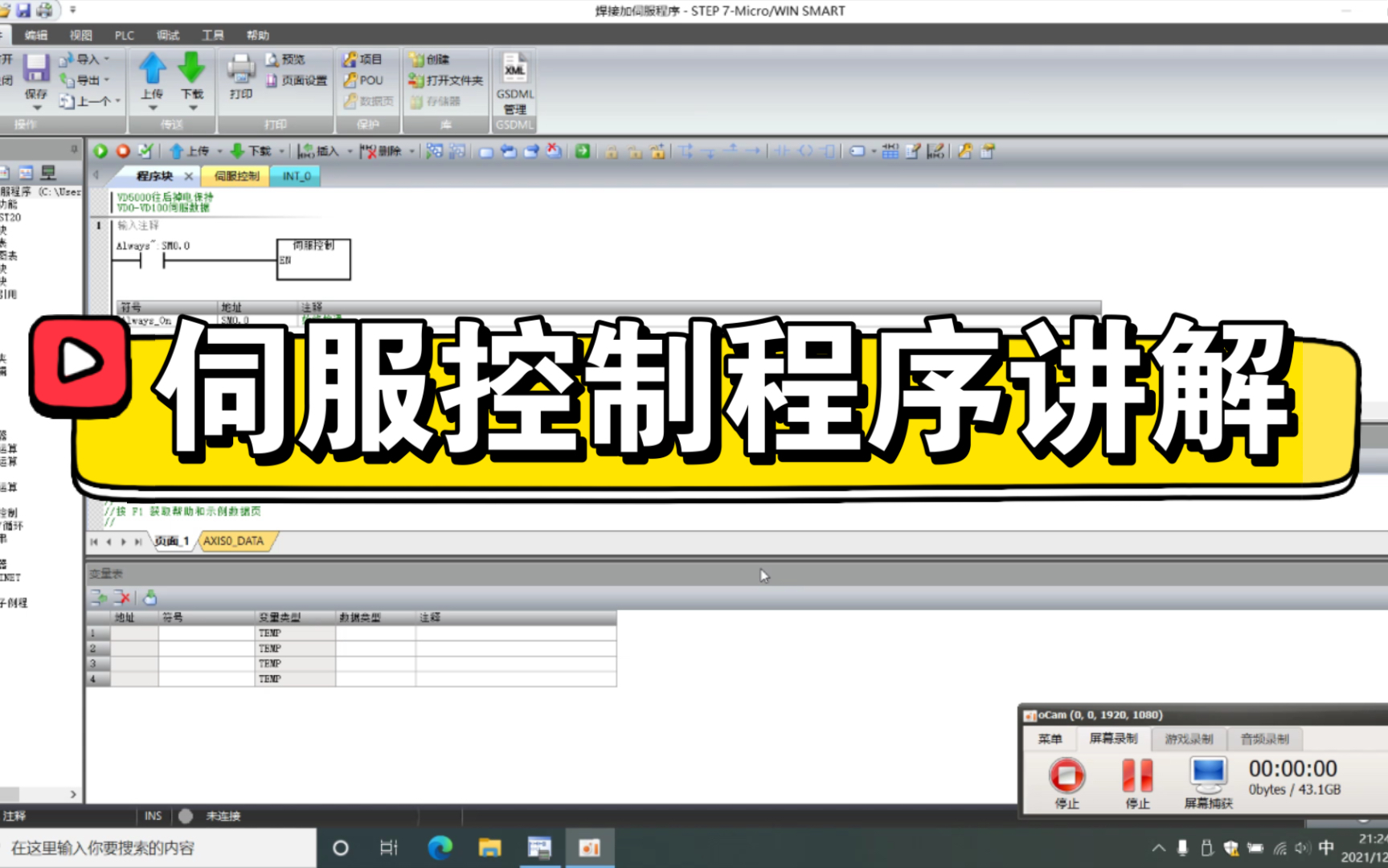The height and width of the screenshot is (868, 1388).
Task: Open Help (帮助) ribbon tab
Action: [258, 35]
